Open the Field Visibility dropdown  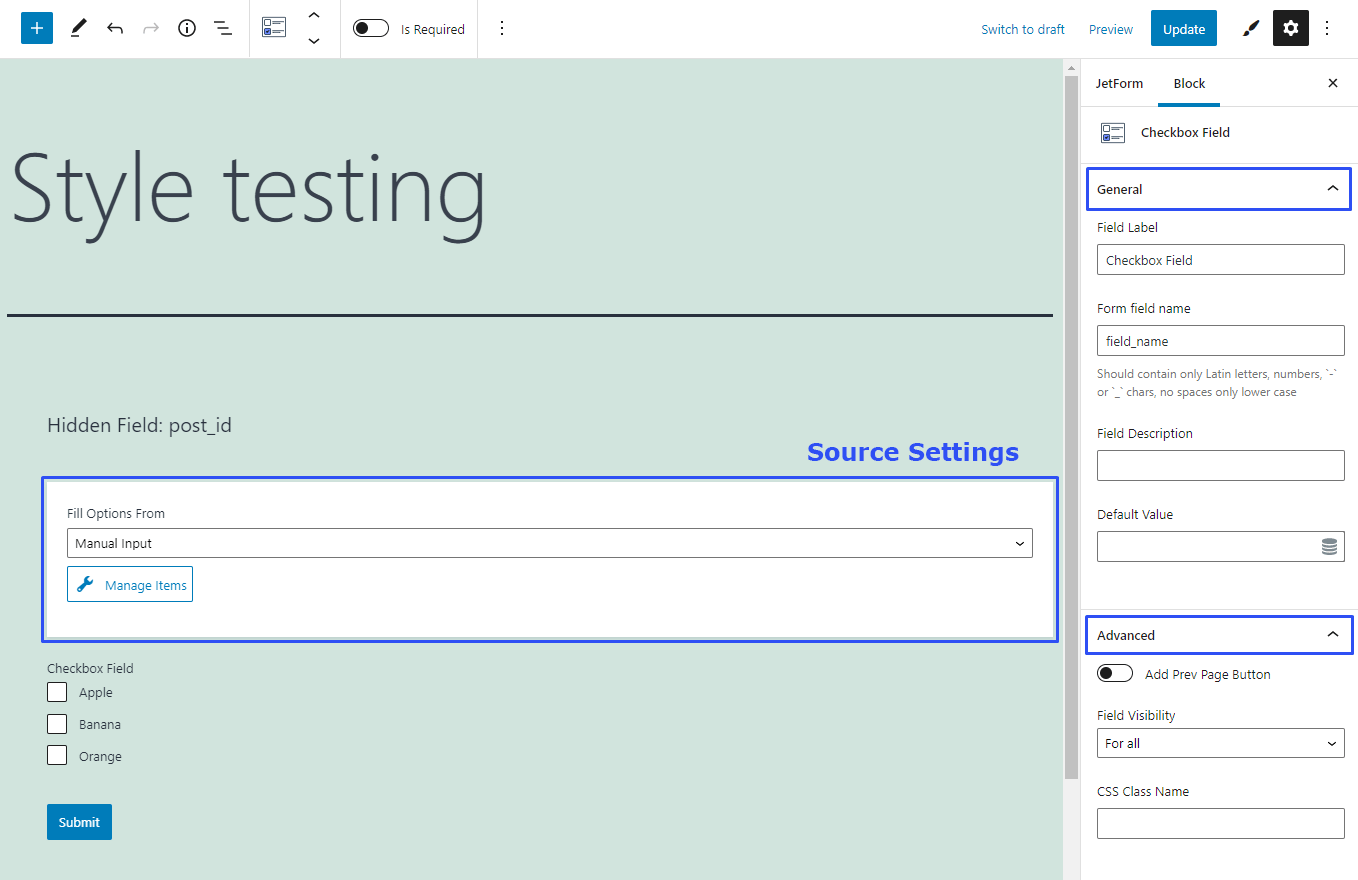coord(1219,743)
